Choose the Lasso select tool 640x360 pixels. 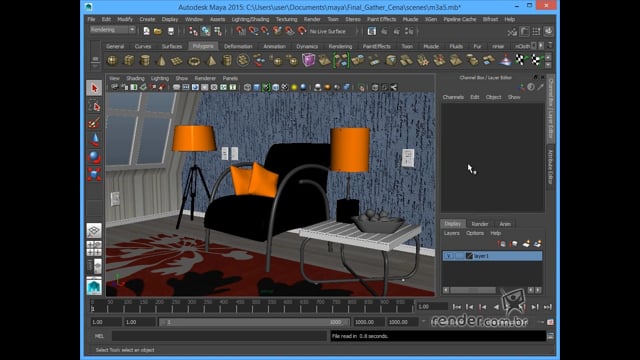[94, 106]
